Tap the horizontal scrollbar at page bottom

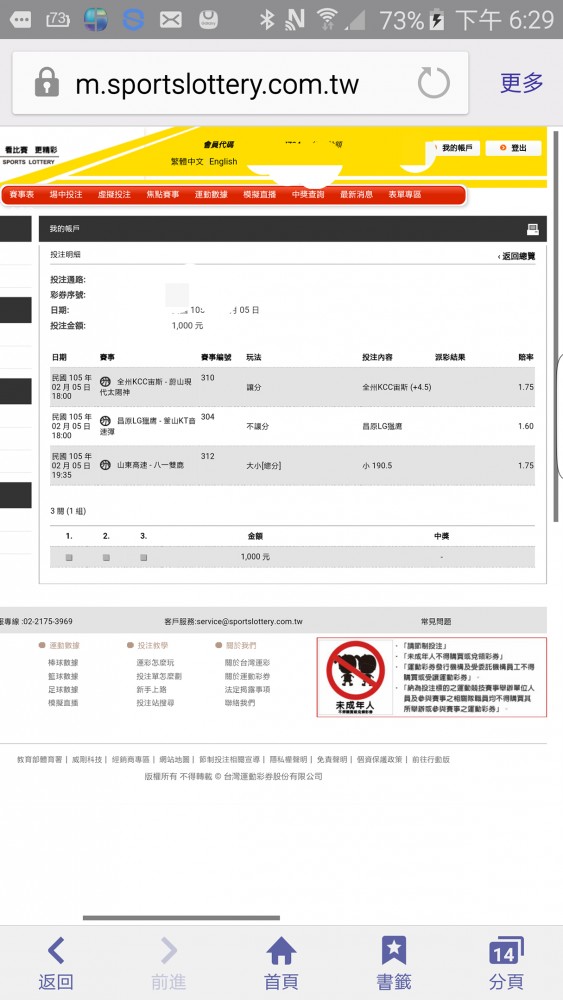pos(181,918)
